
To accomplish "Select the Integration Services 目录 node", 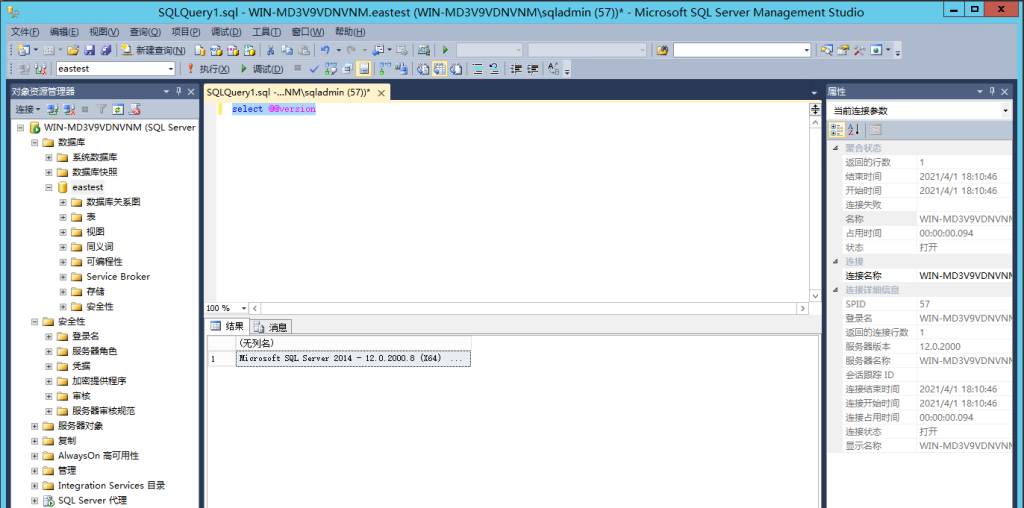I will tap(111, 486).
